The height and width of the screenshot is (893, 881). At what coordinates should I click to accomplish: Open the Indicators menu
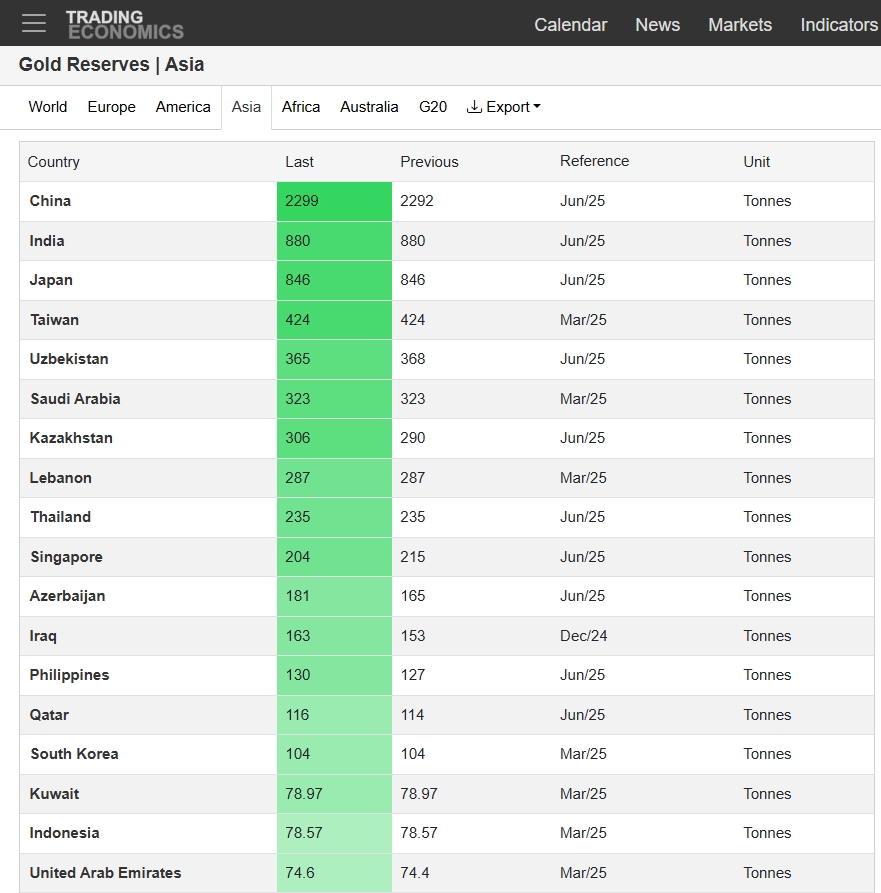click(x=839, y=24)
